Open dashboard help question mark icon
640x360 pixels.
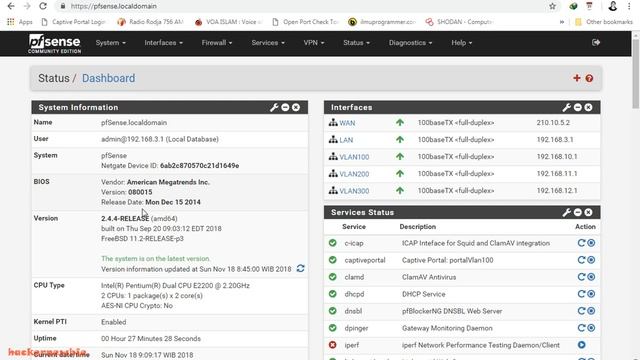[x=589, y=78]
